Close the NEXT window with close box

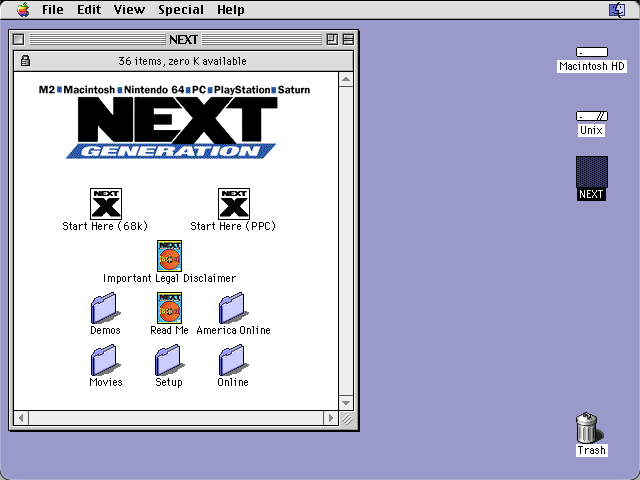(x=19, y=40)
